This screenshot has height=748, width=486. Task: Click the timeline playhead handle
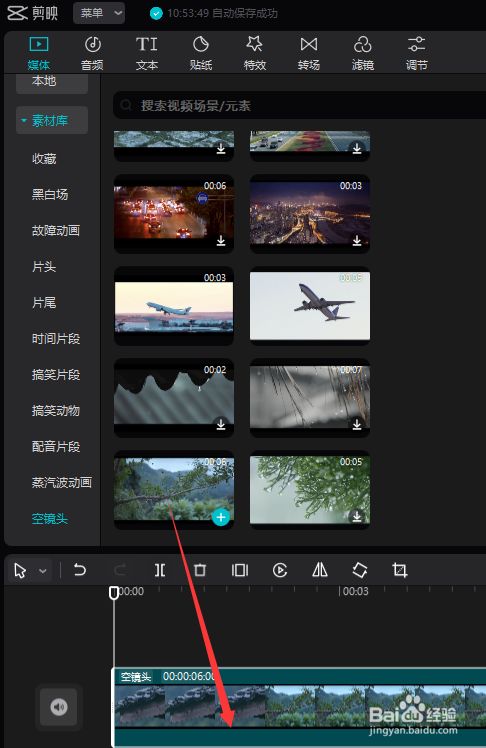click(x=114, y=592)
